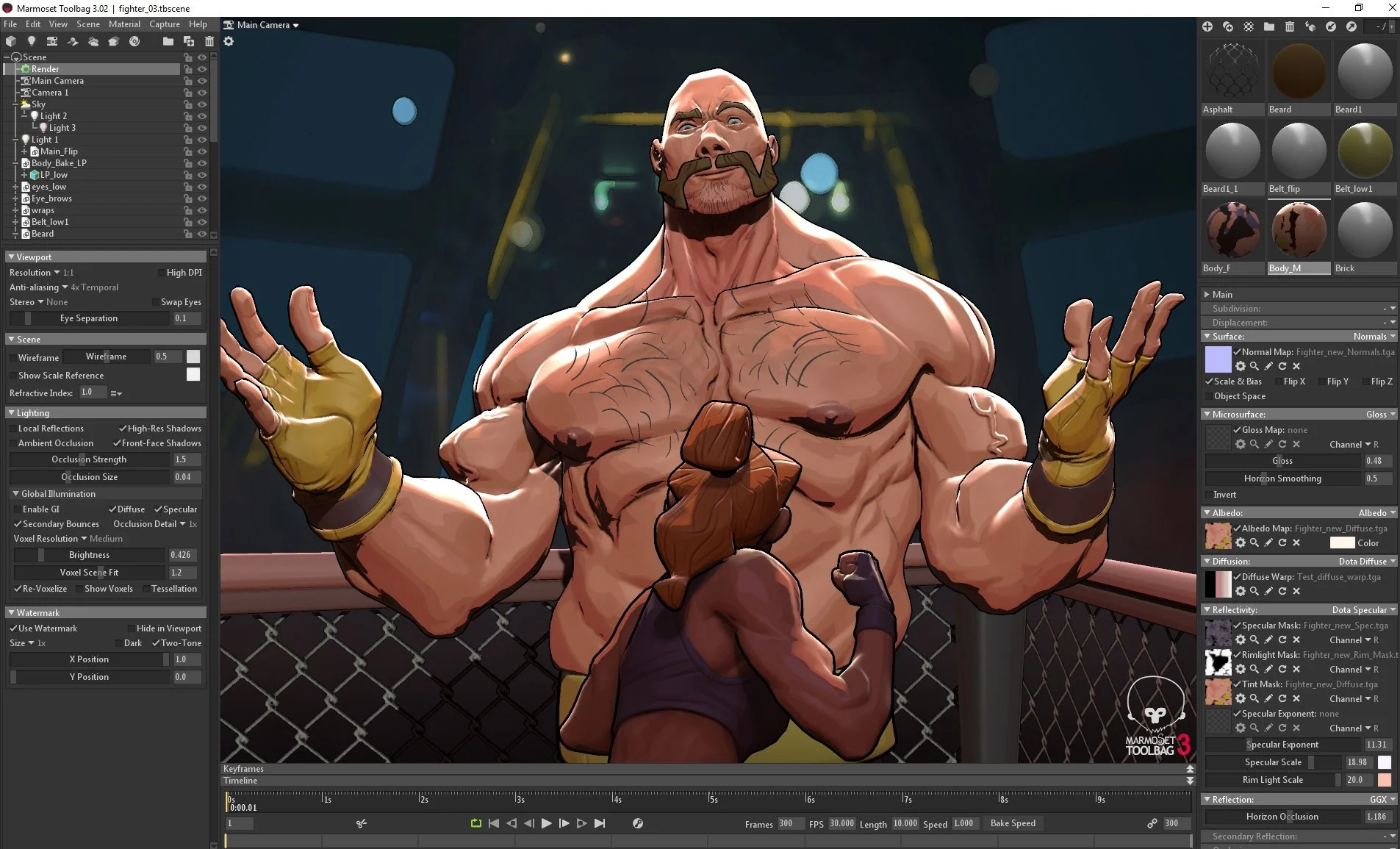Toggle the High DPI checkbox
Screen dimensions: 1400x849
(161, 273)
